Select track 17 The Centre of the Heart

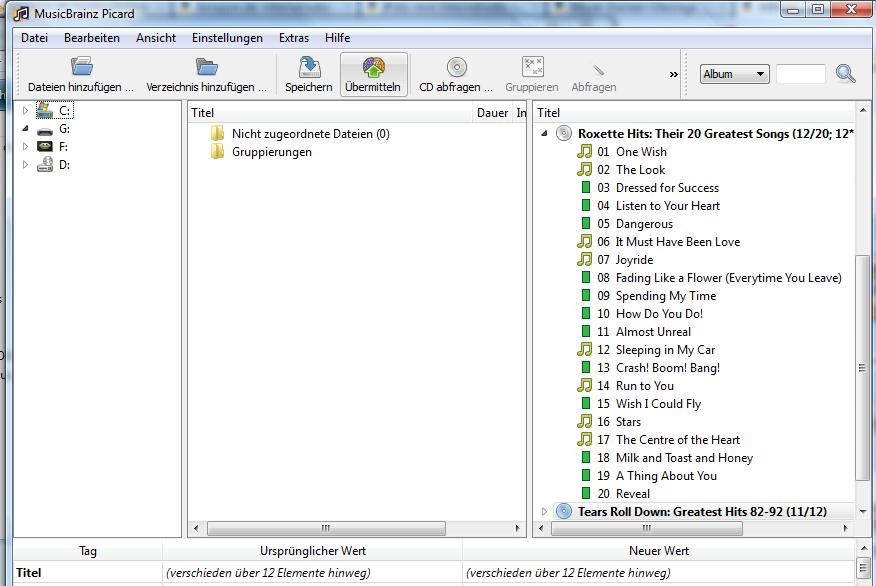(x=668, y=440)
